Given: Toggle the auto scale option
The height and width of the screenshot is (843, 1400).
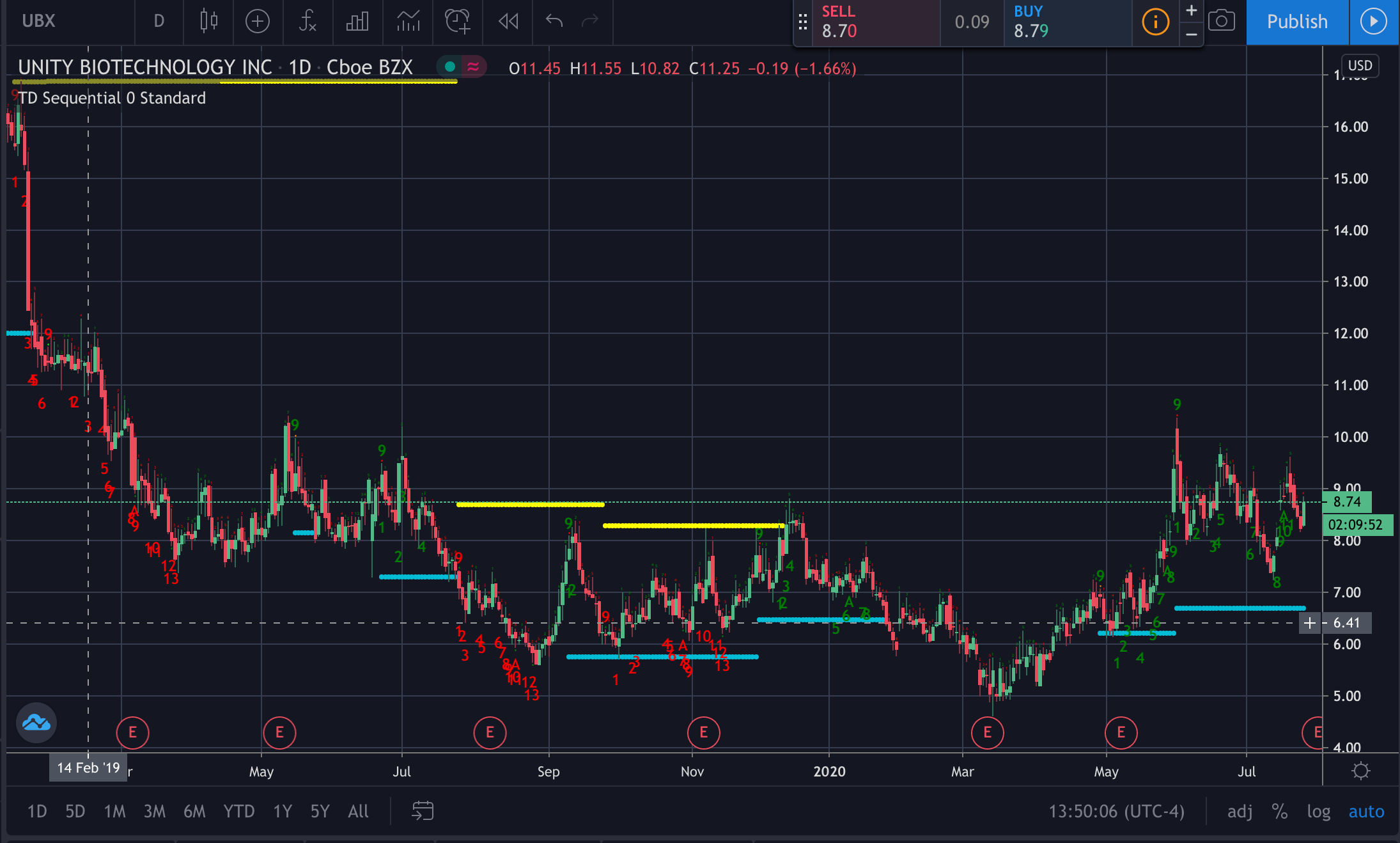Looking at the screenshot, I should click(1366, 811).
